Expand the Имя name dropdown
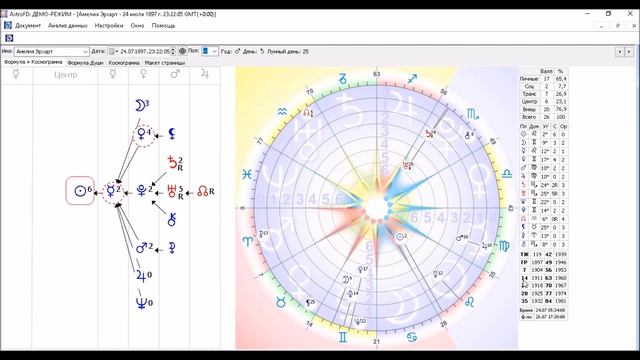 (85, 52)
